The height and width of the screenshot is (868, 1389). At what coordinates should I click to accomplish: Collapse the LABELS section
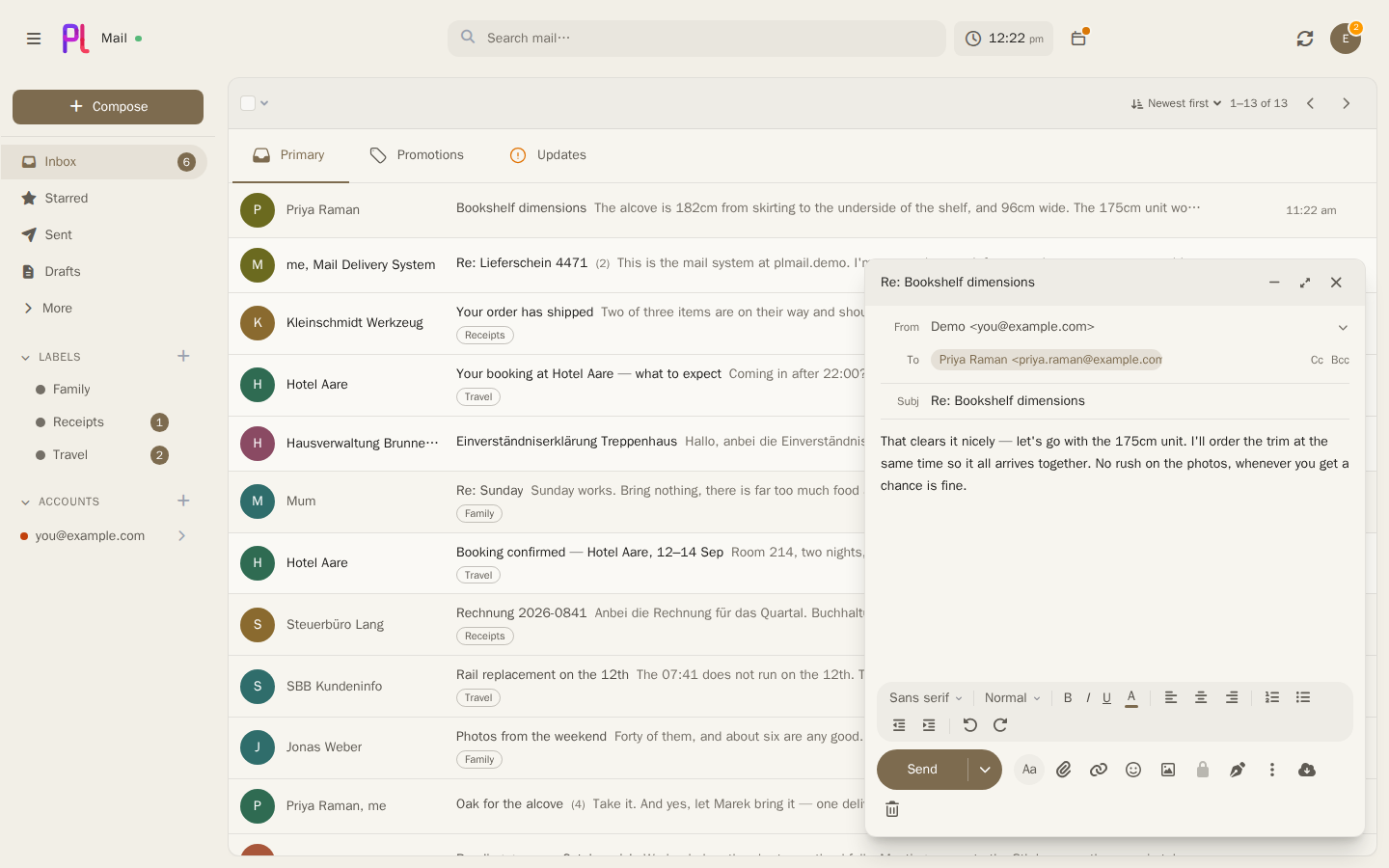[26, 357]
